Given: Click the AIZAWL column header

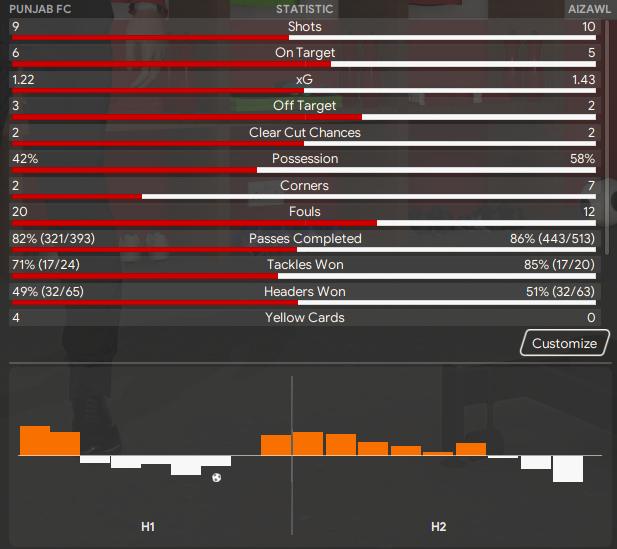Looking at the screenshot, I should [589, 9].
